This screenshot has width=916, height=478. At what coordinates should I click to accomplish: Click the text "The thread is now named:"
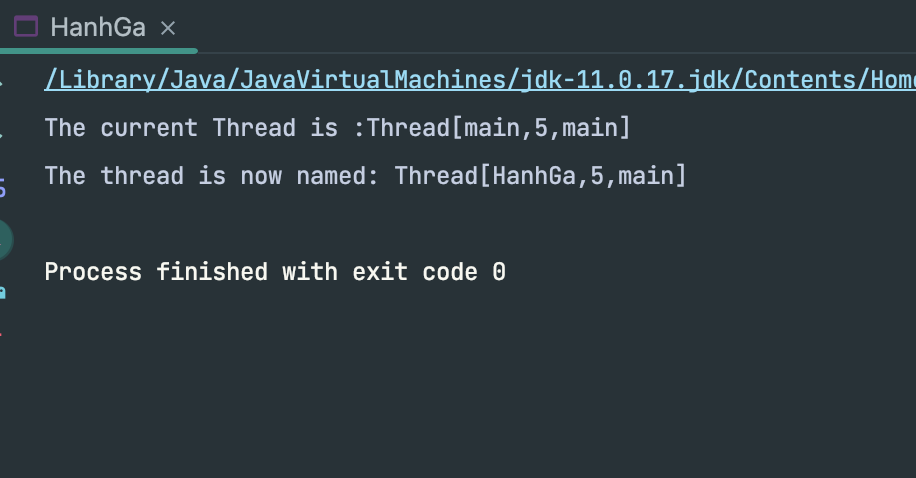[212, 176]
